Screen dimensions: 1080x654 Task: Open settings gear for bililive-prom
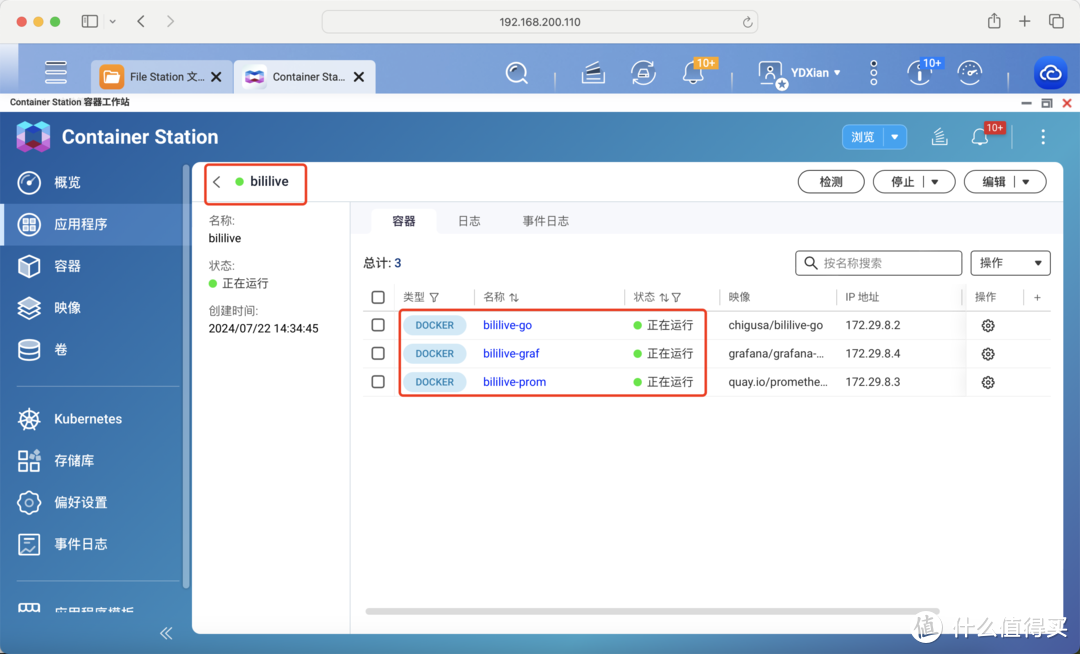click(988, 382)
